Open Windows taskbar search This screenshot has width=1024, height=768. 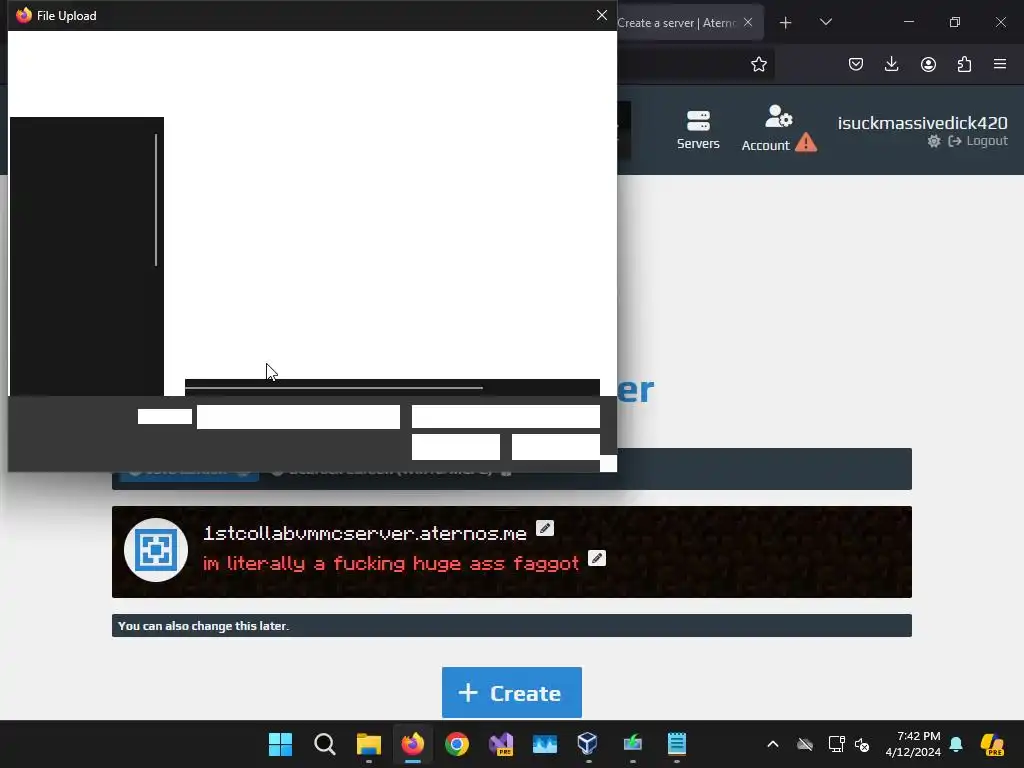325,744
